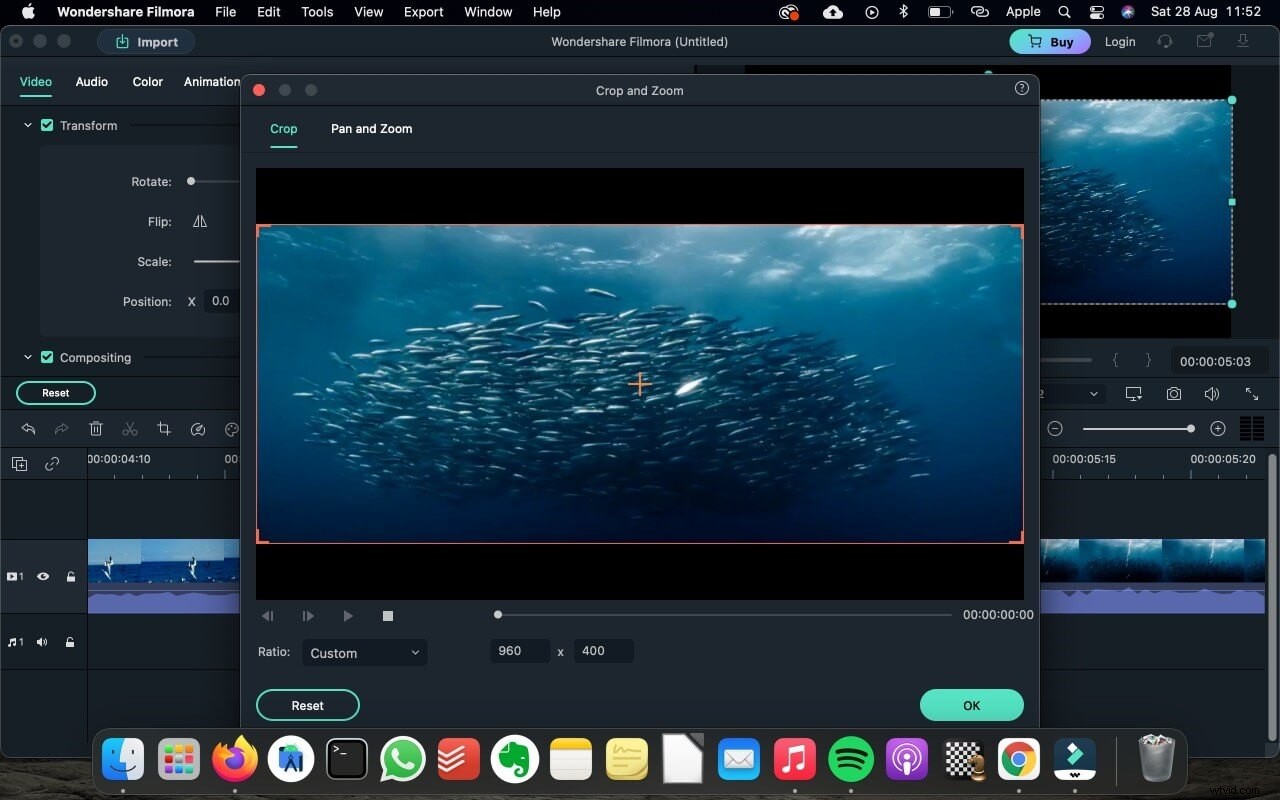Hide the video track with the eye toggle
Screen dimensions: 1280x800
pos(43,577)
